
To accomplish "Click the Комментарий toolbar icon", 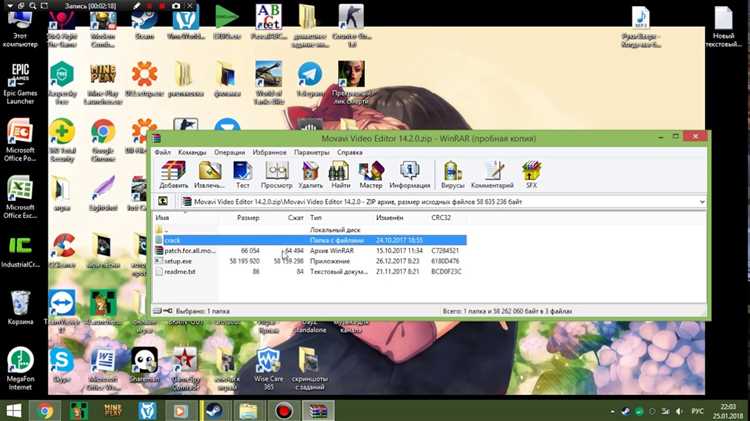I will pyautogui.click(x=492, y=174).
